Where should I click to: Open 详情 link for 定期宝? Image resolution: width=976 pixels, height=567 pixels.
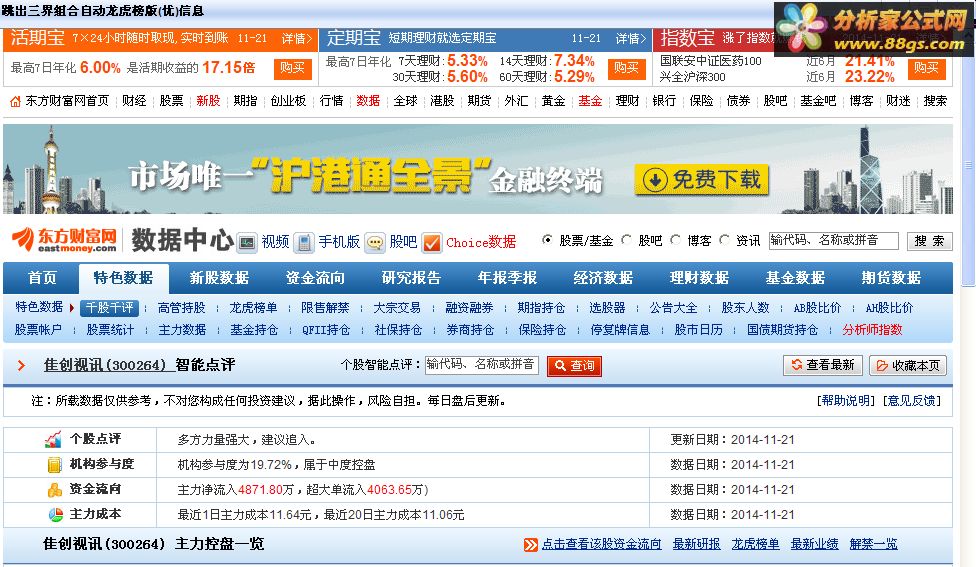(631, 39)
